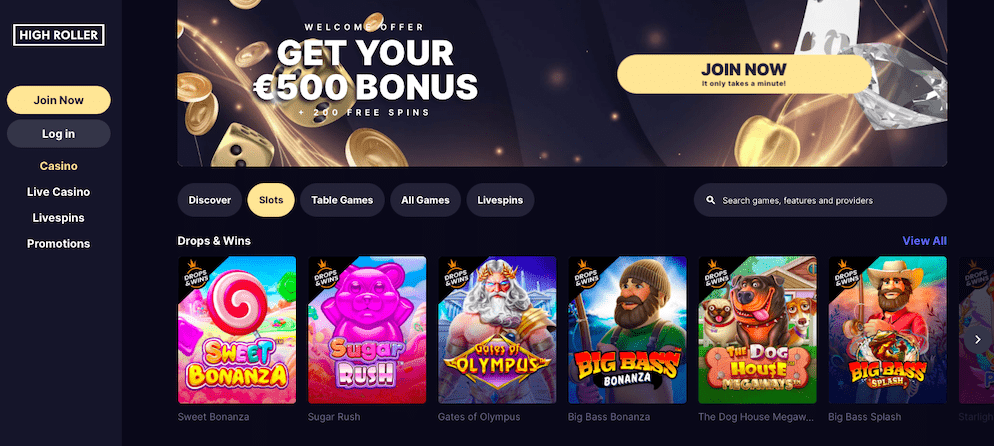Focus the search games and providers field
The image size is (994, 446).
point(820,200)
